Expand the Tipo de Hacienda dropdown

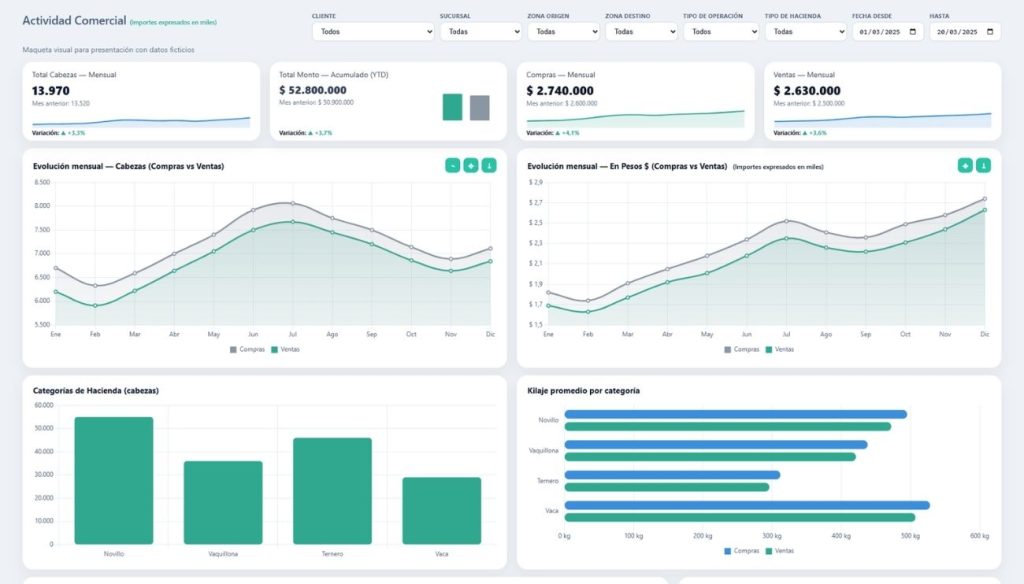(x=805, y=32)
